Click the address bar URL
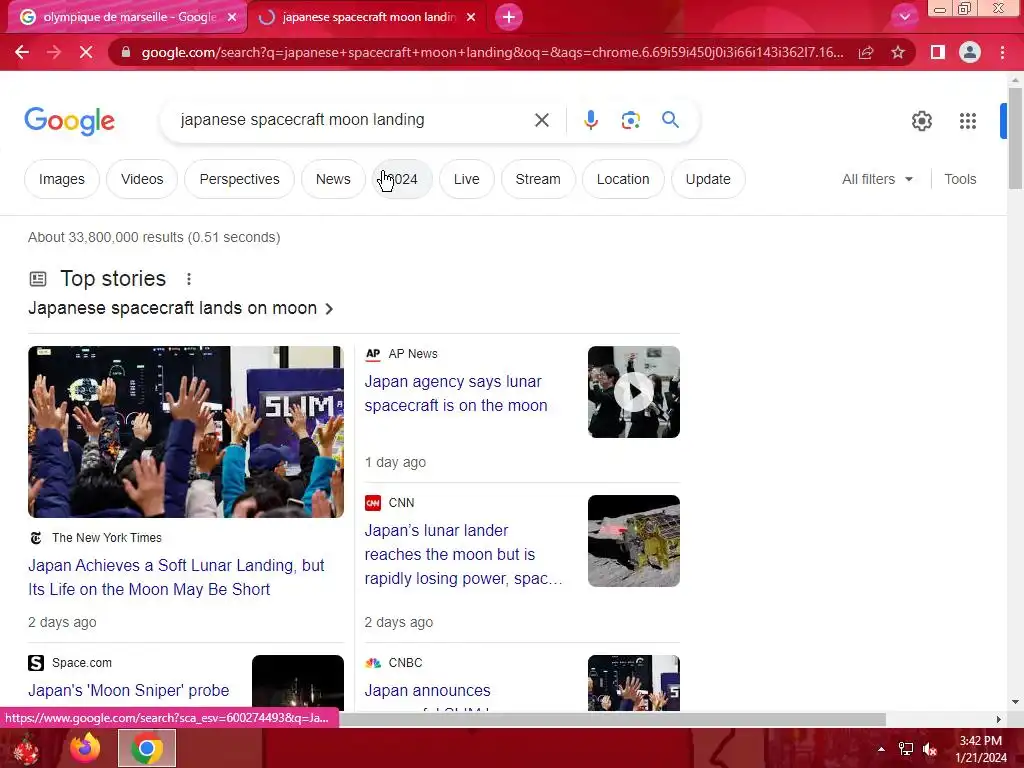Screen dimensions: 1024x768 [492, 52]
